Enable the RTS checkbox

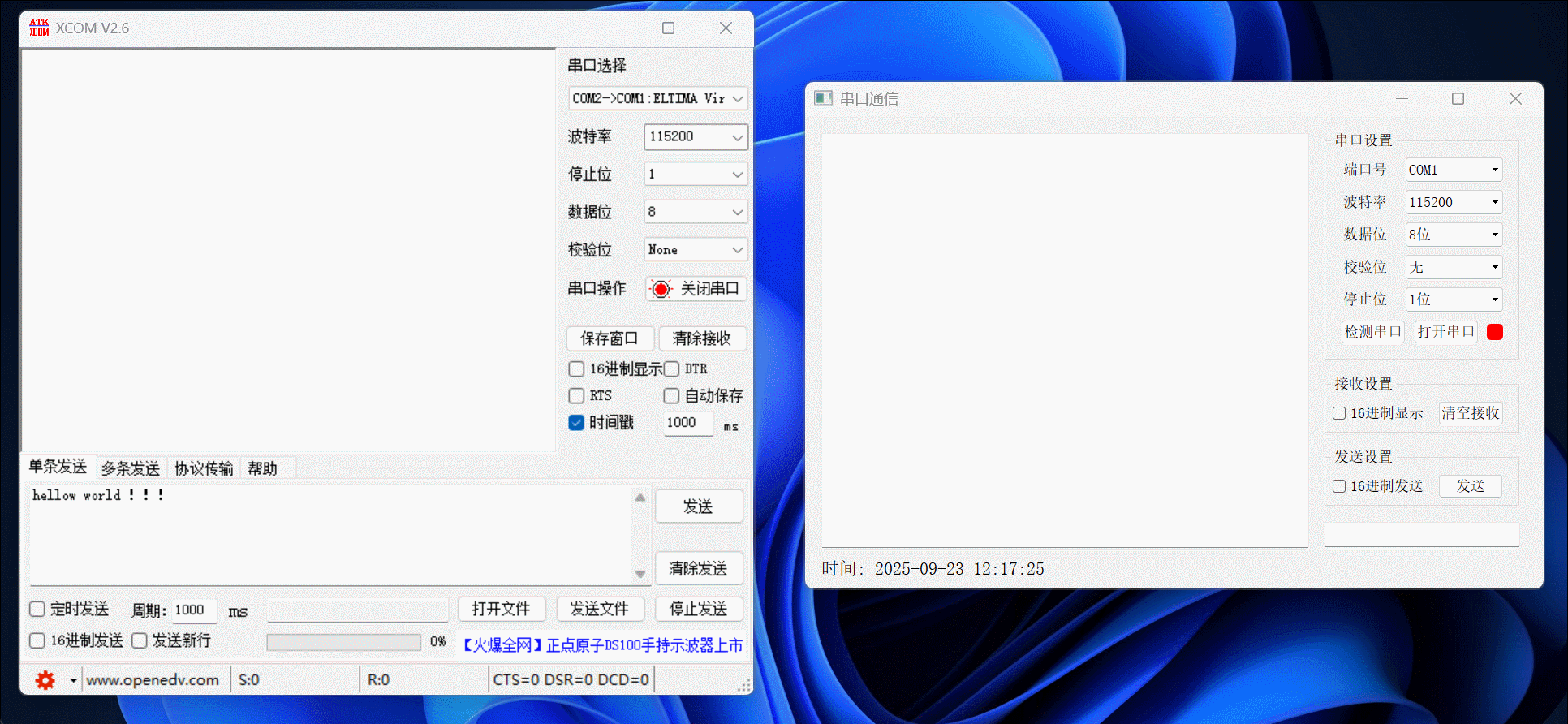click(x=576, y=396)
